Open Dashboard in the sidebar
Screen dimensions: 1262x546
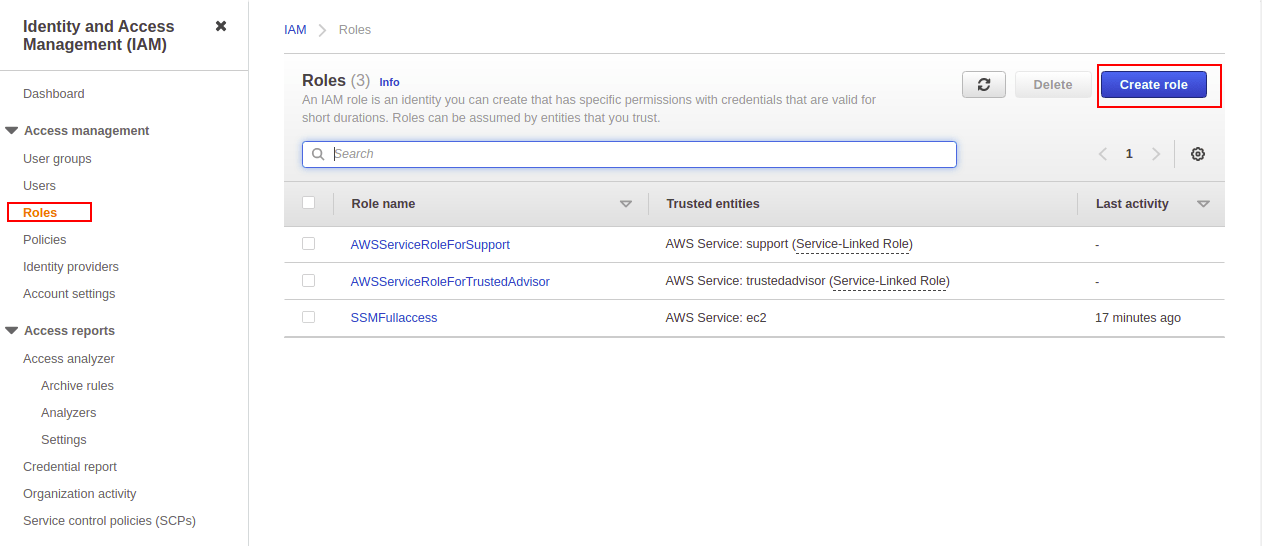(54, 94)
